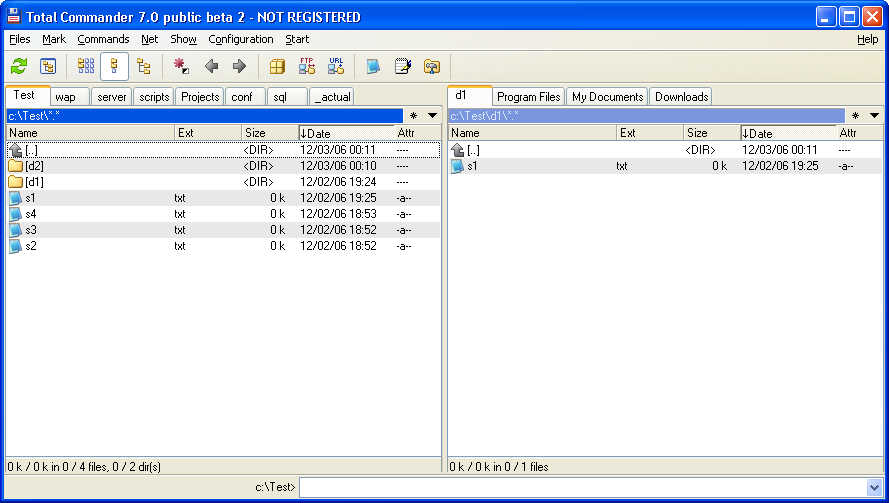This screenshot has width=889, height=503.
Task: Select s1 file in left panel
Action: 223,198
